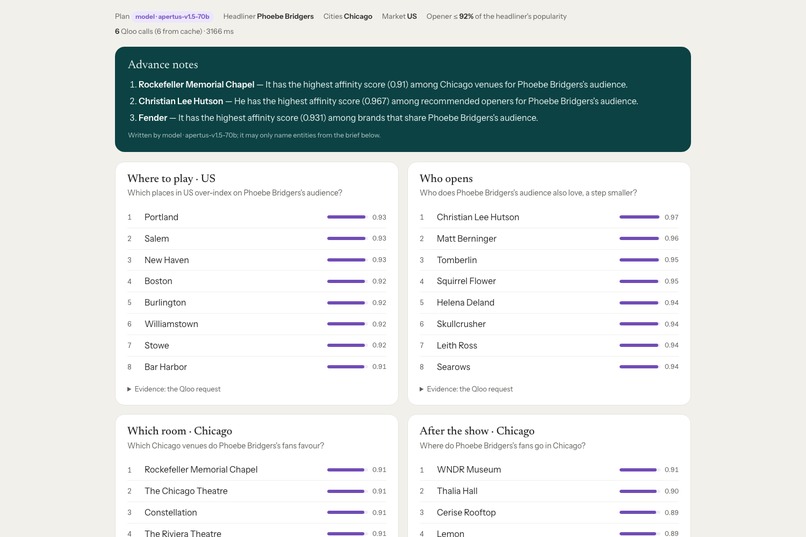Image resolution: width=806 pixels, height=537 pixels.
Task: Click the Where to play · US heading
Action: (171, 178)
